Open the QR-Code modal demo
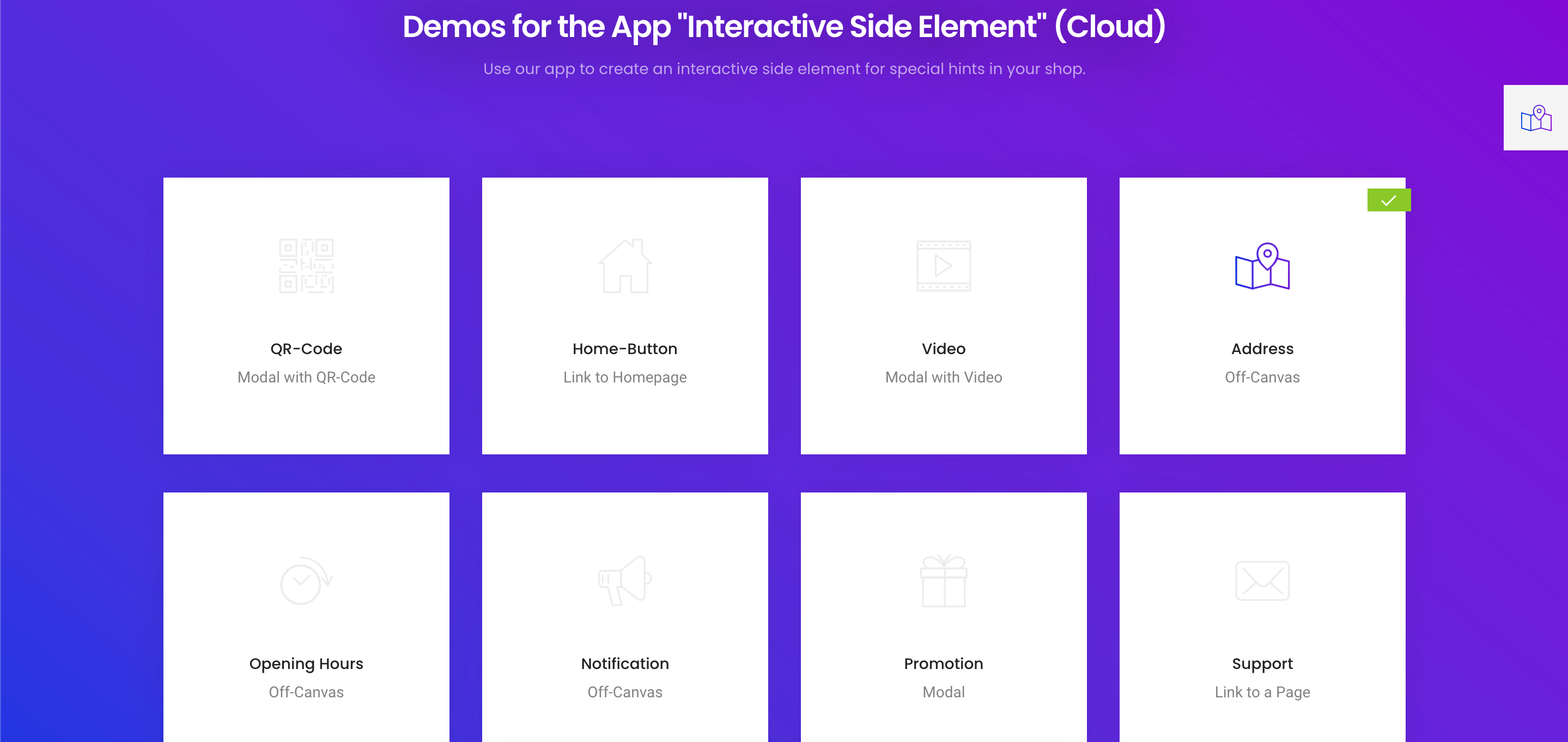1568x742 pixels. [x=305, y=316]
